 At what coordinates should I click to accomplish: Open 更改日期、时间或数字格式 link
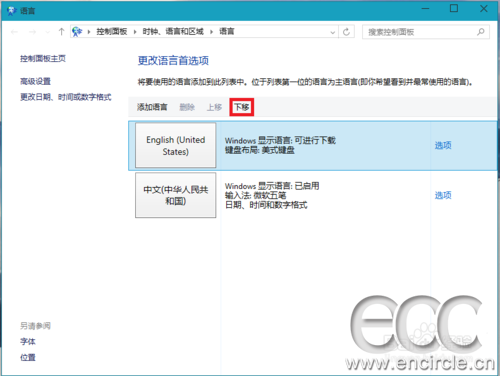66,97
